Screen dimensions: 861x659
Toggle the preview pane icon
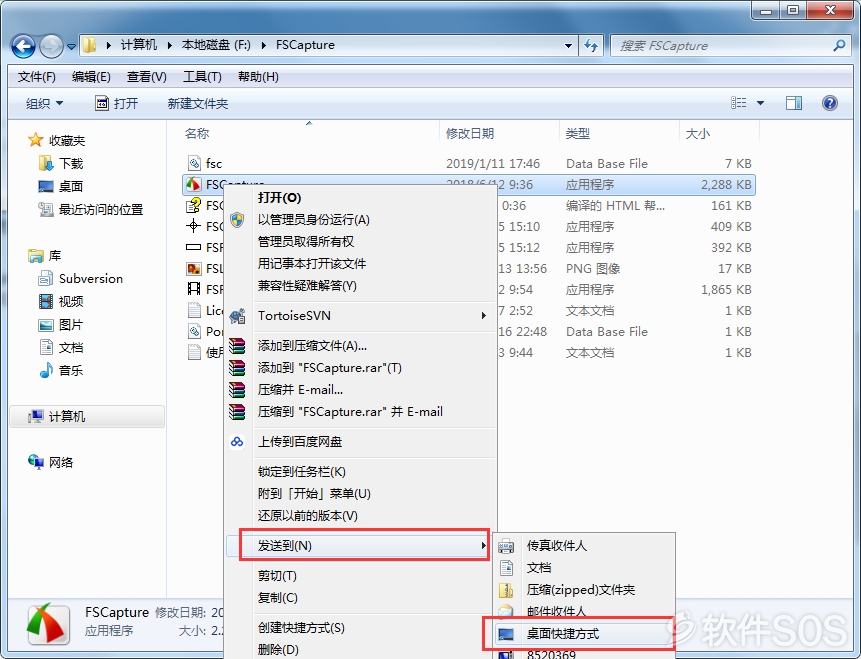(x=794, y=103)
